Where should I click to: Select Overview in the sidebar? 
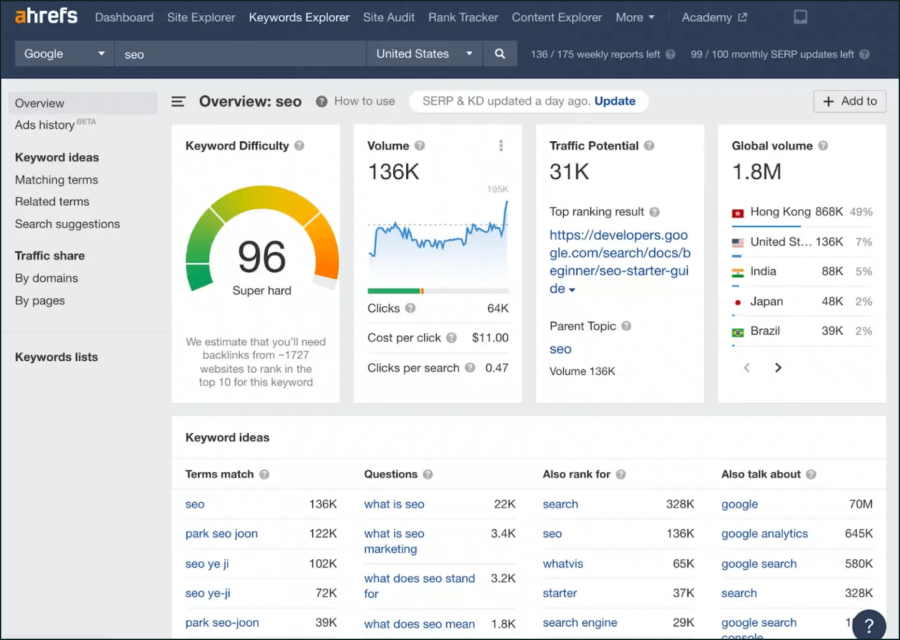click(83, 103)
